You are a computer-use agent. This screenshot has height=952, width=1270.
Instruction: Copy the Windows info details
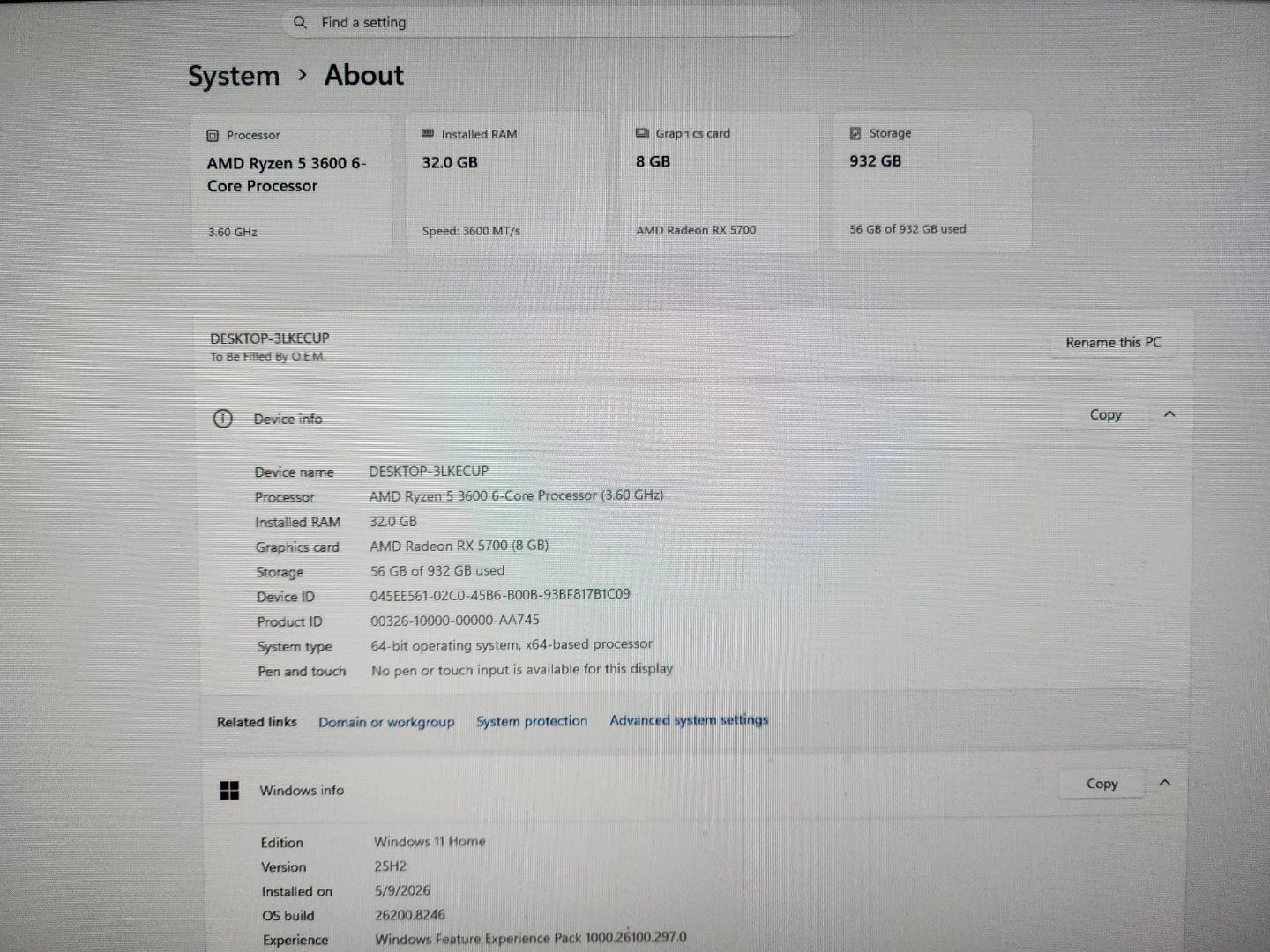1102,784
